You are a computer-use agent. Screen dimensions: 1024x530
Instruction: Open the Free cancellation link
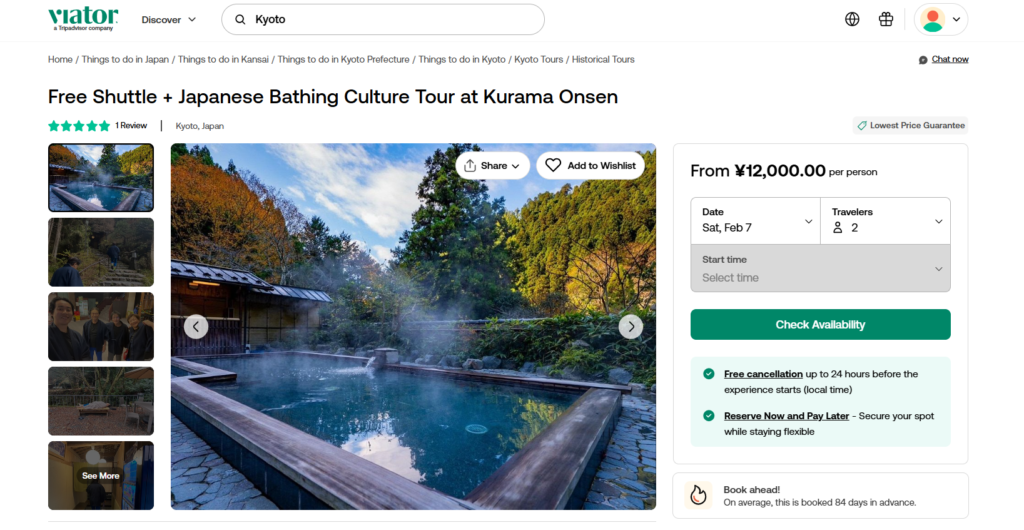(763, 374)
